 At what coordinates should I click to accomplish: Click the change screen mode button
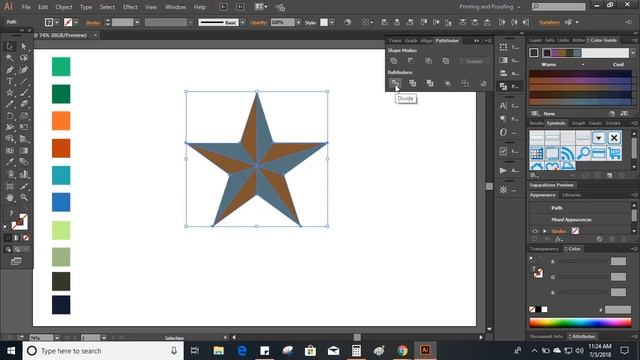click(16, 261)
